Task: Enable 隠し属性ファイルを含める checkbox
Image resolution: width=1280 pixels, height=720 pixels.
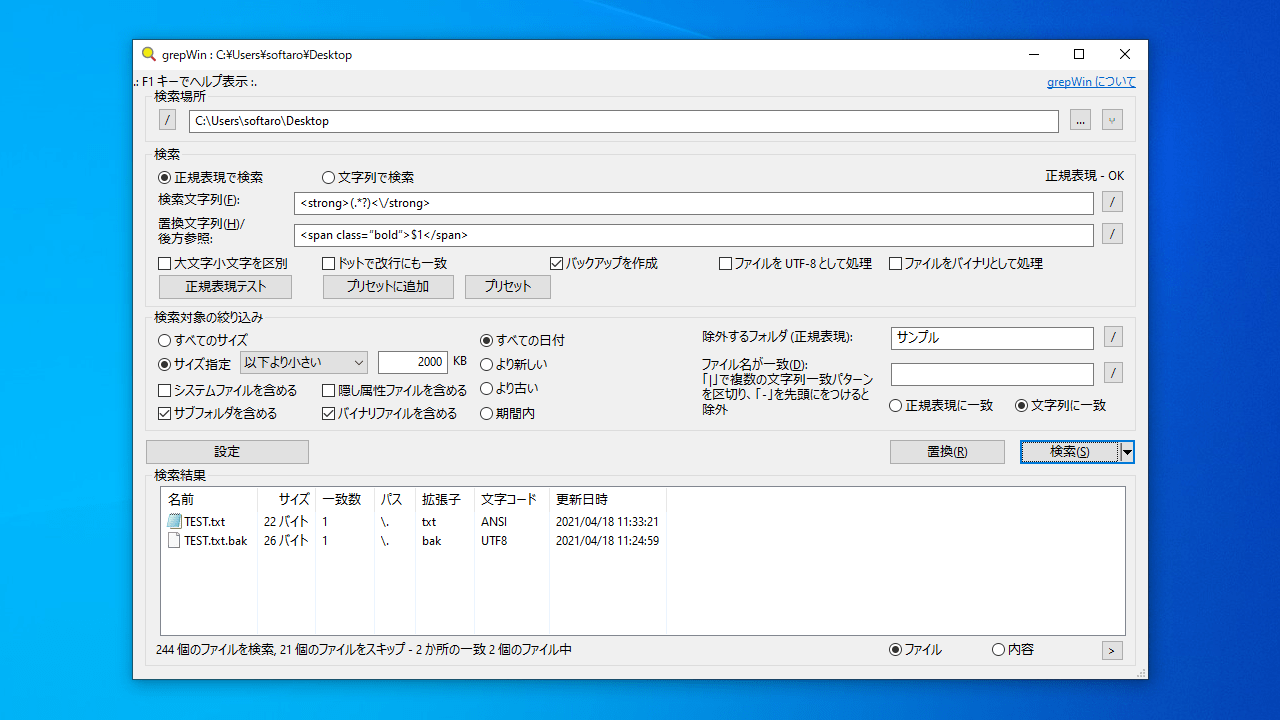Action: coord(395,391)
